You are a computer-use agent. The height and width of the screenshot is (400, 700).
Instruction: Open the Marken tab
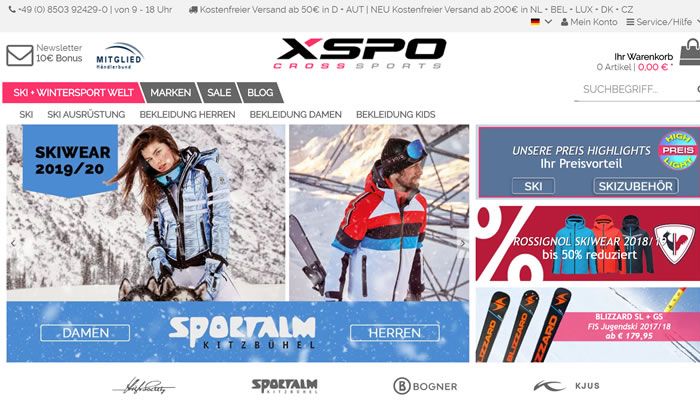(170, 92)
